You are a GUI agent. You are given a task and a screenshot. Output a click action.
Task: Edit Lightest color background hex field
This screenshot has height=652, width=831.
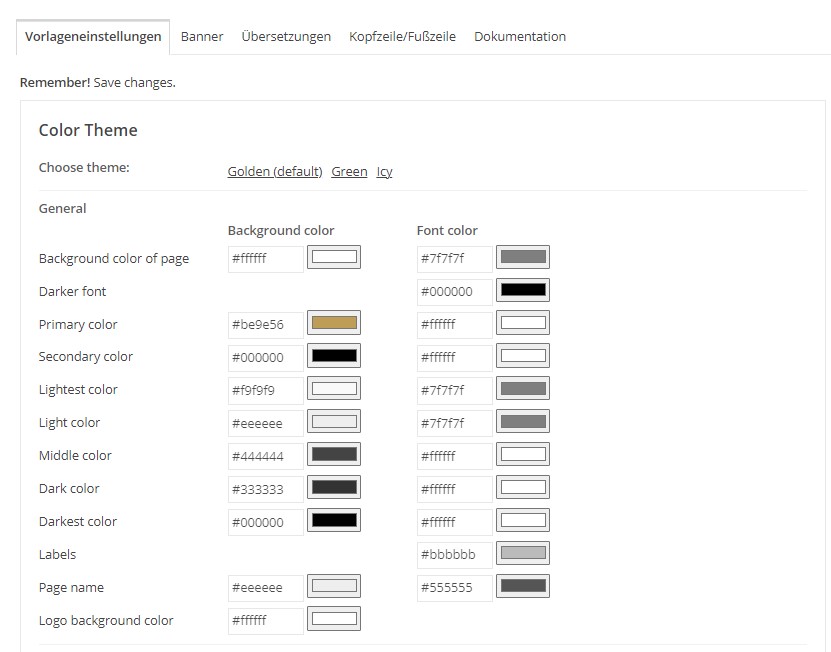266,390
